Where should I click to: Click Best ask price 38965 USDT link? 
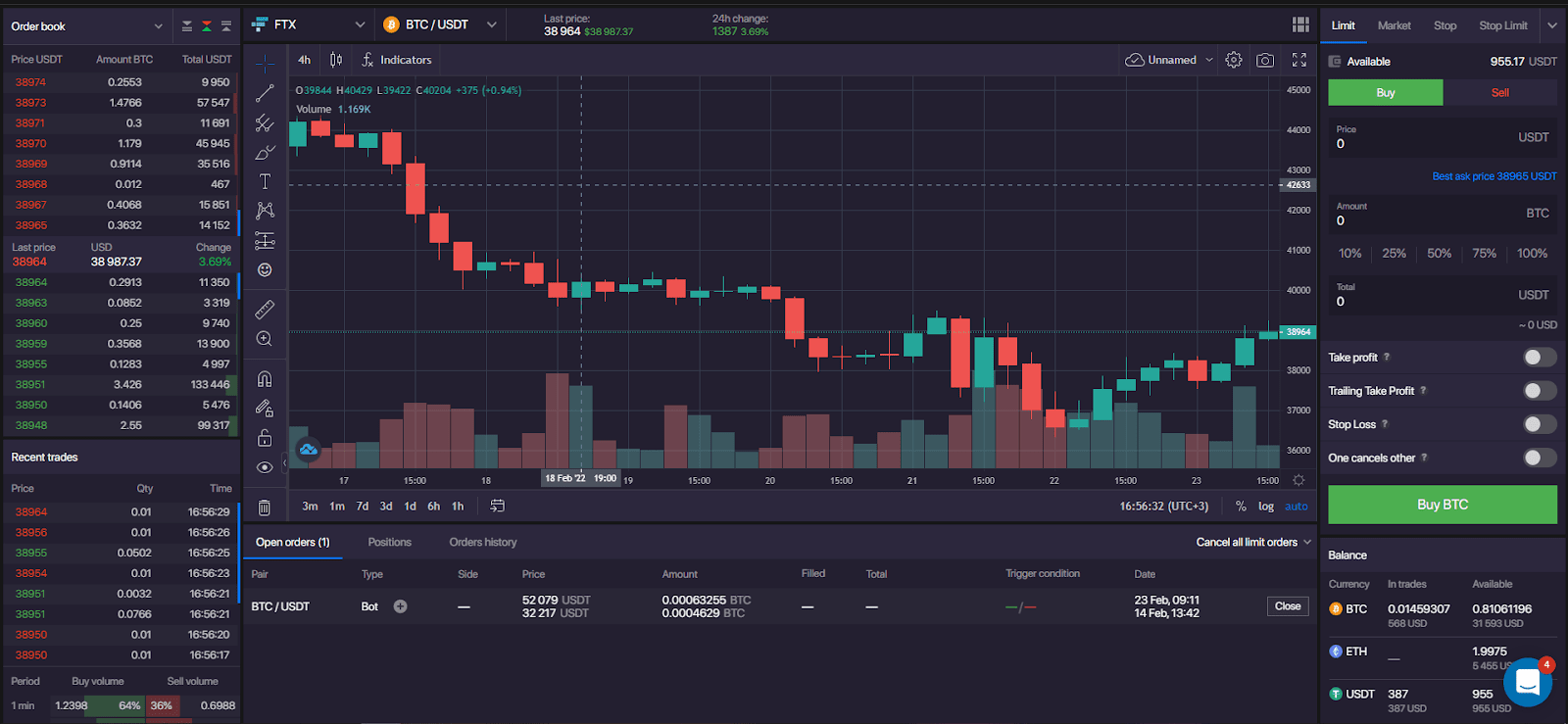[1494, 176]
